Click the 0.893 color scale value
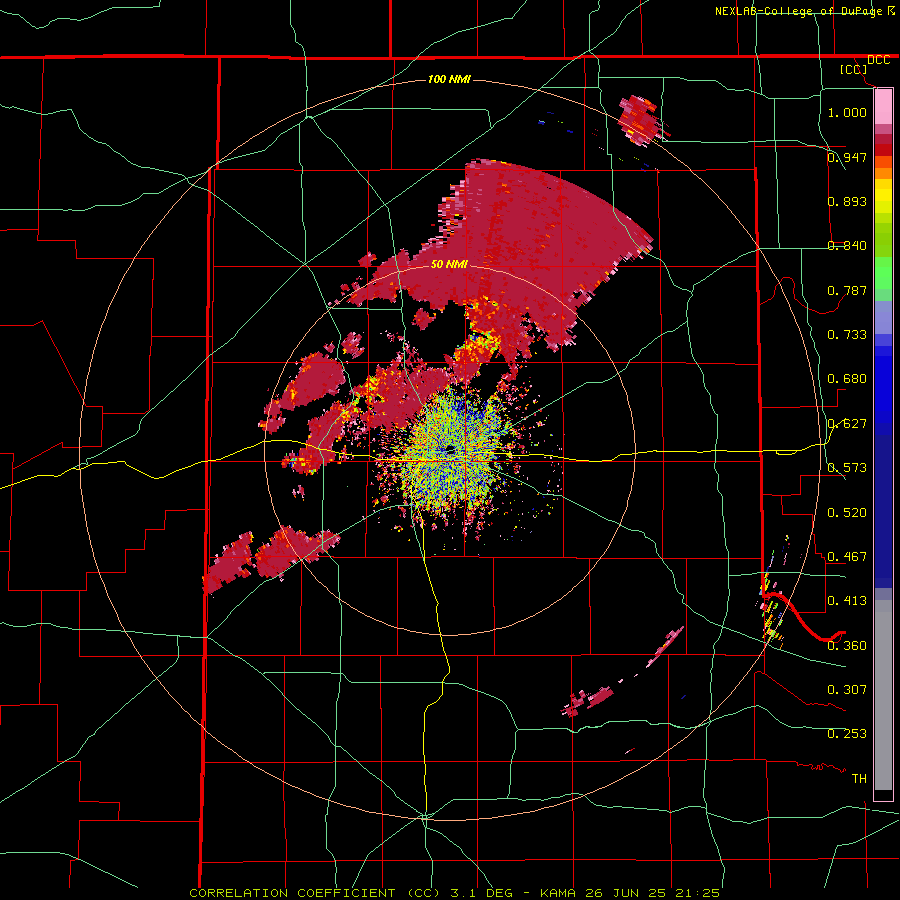Viewport: 900px width, 900px height. 847,201
